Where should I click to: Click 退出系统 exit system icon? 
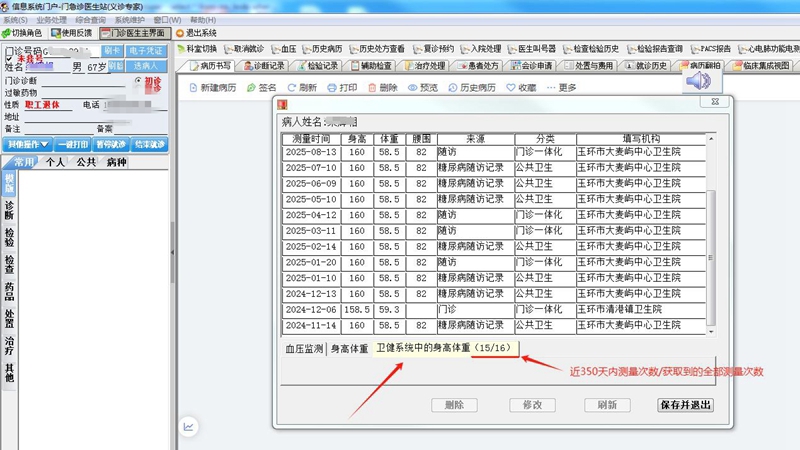[x=180, y=33]
